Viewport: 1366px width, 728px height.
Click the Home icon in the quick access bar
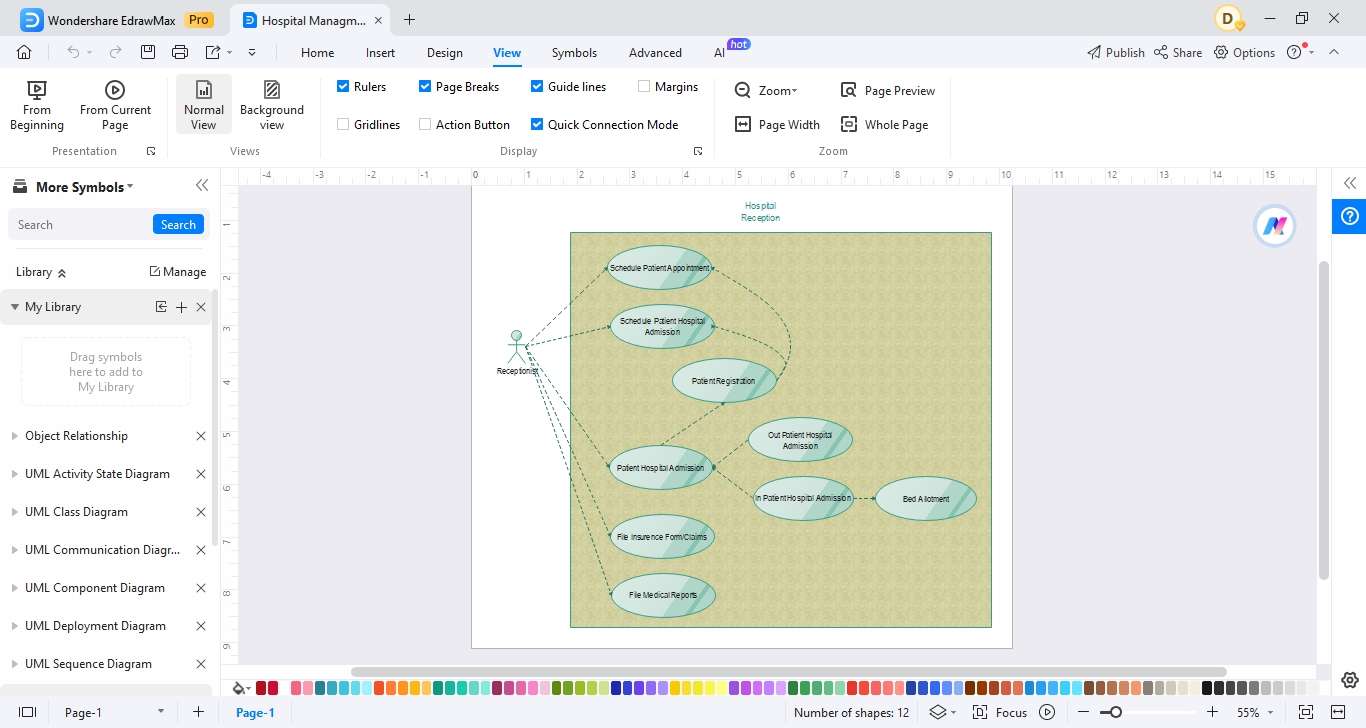click(24, 52)
